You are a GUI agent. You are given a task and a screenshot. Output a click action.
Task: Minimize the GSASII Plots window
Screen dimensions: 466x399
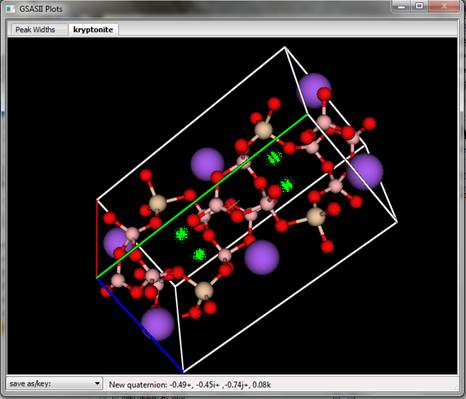pyautogui.click(x=402, y=6)
